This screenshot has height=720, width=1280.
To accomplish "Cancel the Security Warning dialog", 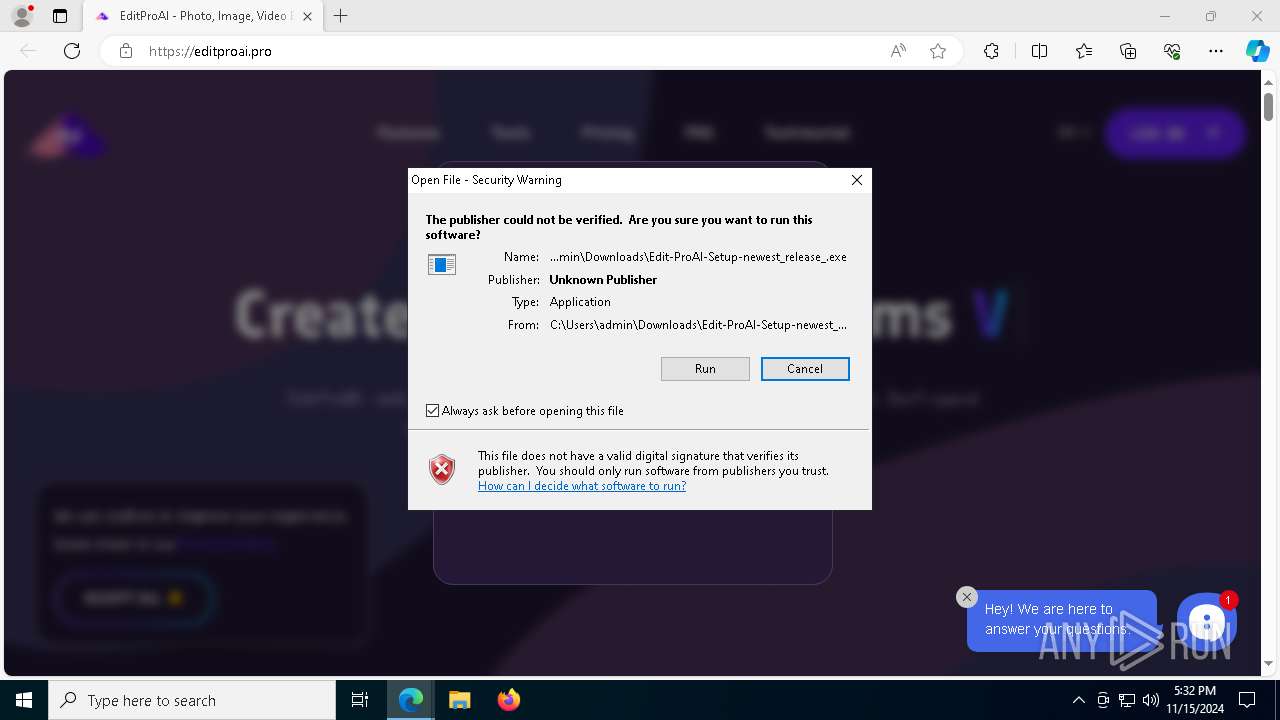I will point(805,369).
